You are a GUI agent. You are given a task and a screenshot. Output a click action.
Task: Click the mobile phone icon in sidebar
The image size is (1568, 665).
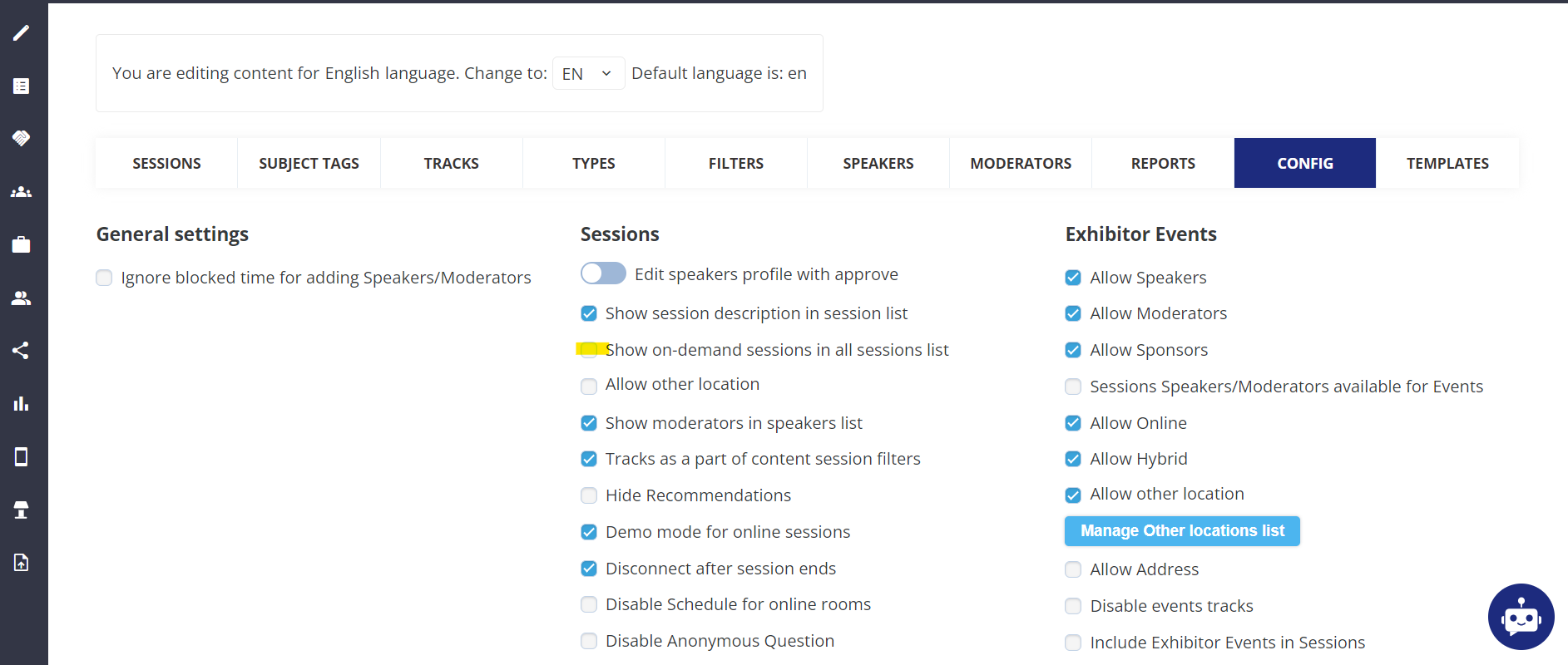pos(22,457)
